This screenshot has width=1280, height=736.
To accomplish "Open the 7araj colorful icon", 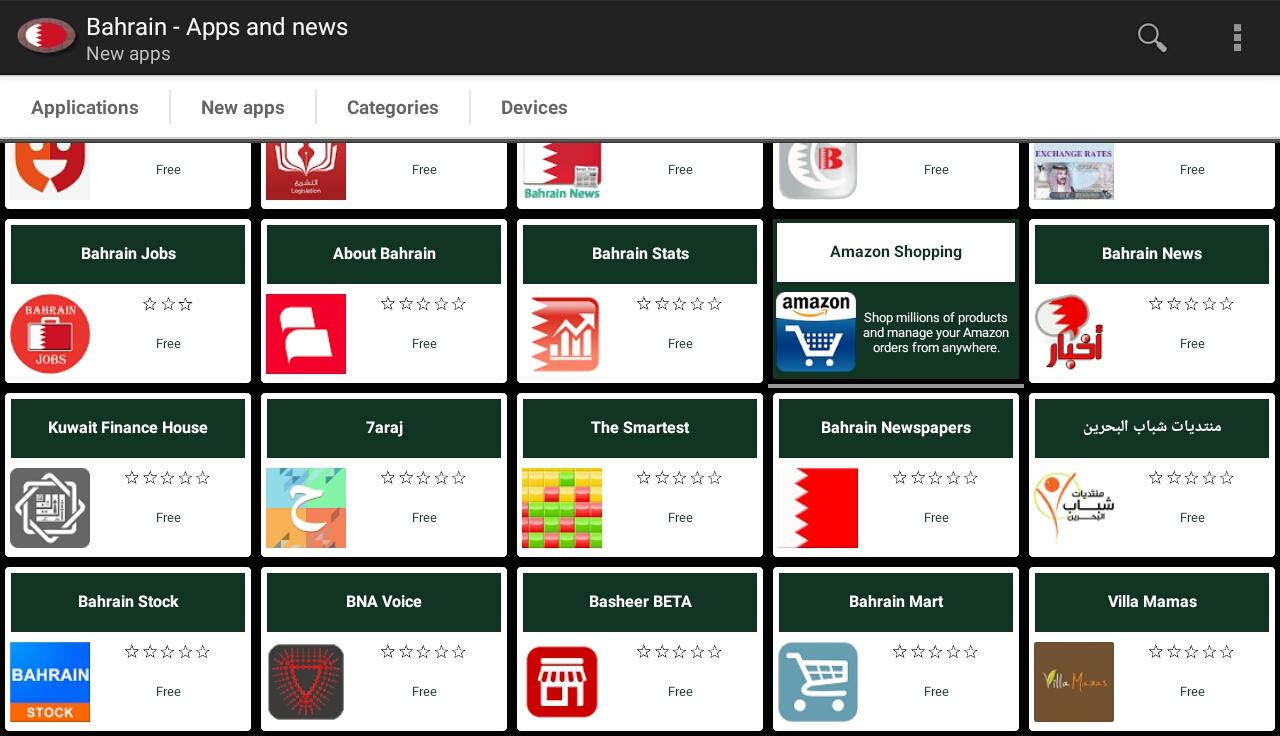I will (x=306, y=508).
